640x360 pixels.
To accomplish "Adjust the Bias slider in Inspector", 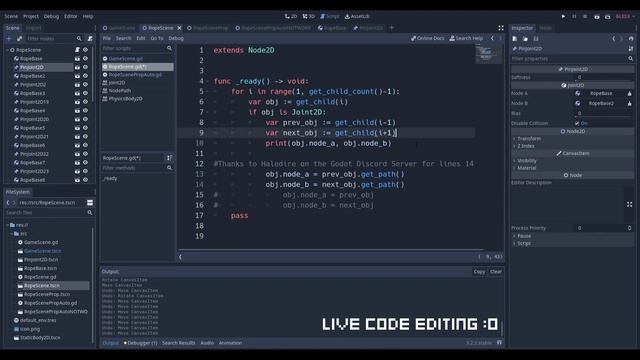I will tap(604, 113).
